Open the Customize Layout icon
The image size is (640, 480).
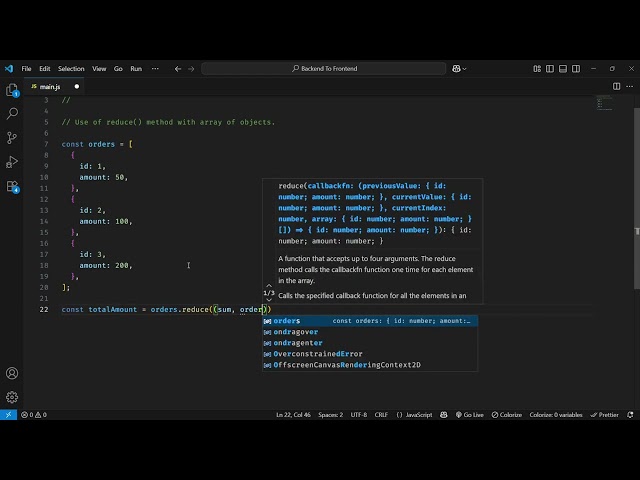[x=537, y=69]
